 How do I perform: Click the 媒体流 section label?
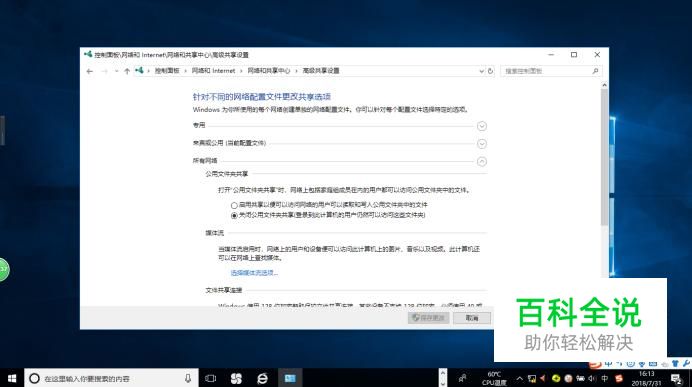click(x=214, y=233)
